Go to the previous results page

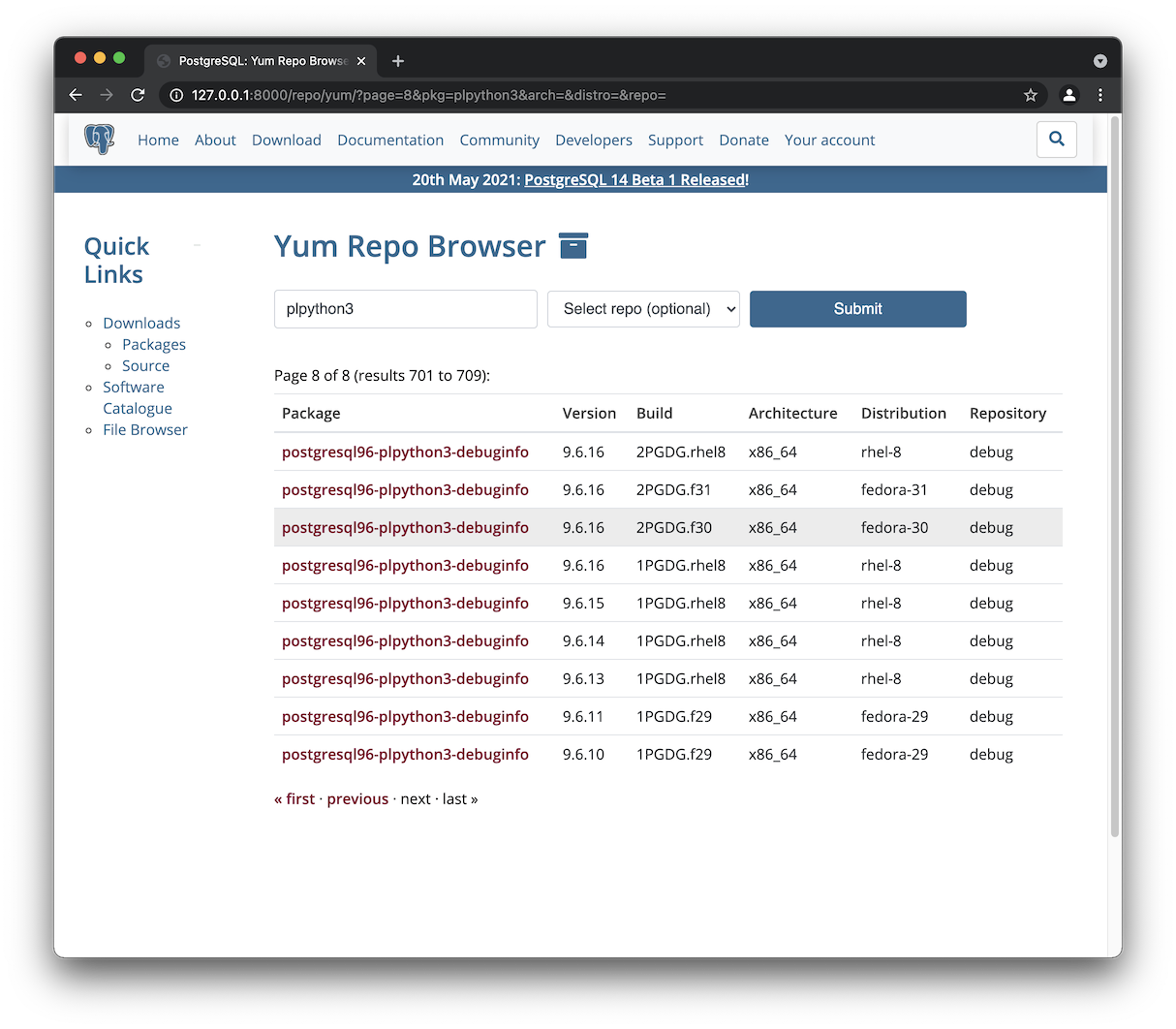click(x=357, y=799)
